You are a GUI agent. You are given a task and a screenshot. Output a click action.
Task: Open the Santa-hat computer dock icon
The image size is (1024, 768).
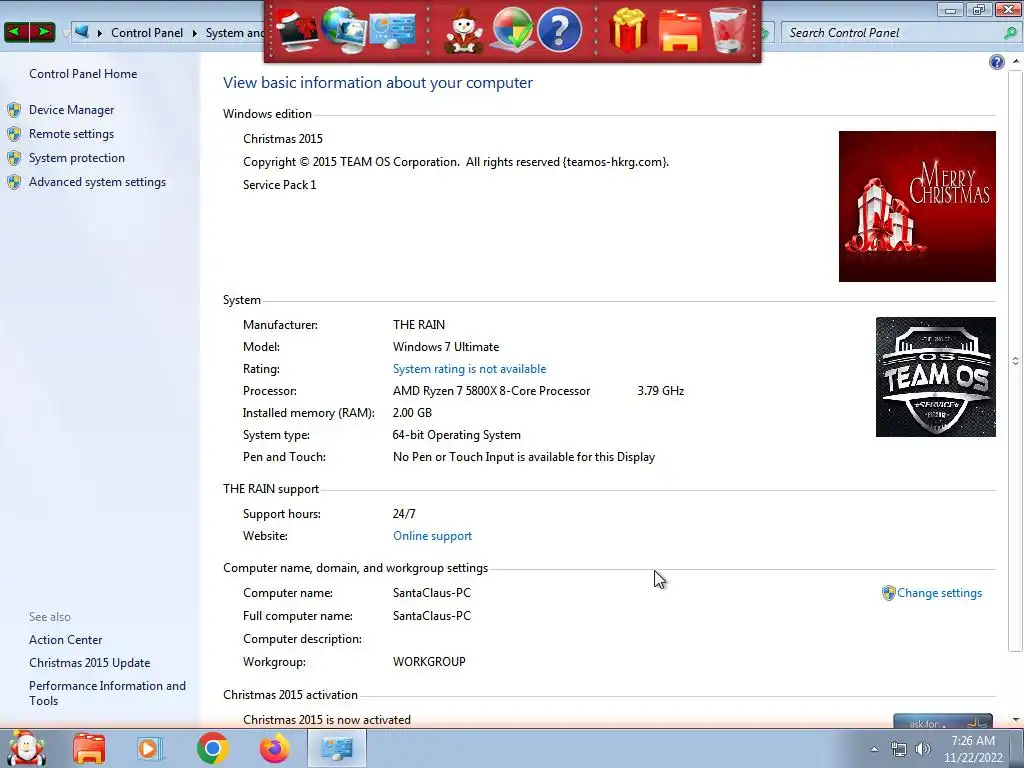coord(297,29)
